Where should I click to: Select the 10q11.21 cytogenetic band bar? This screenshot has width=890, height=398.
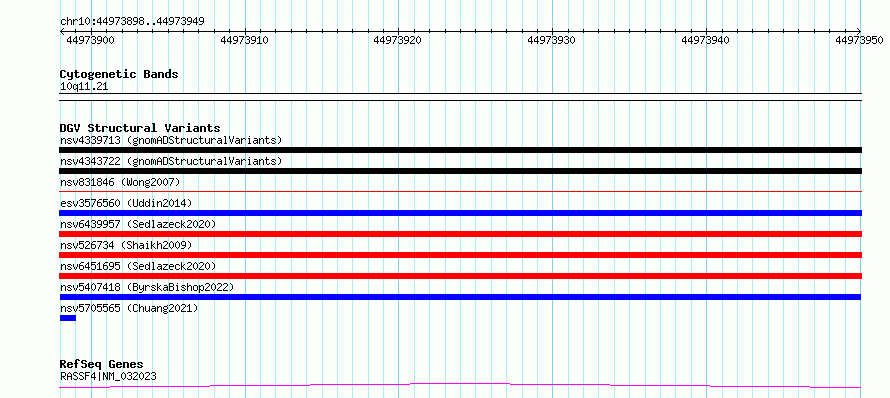[460, 97]
